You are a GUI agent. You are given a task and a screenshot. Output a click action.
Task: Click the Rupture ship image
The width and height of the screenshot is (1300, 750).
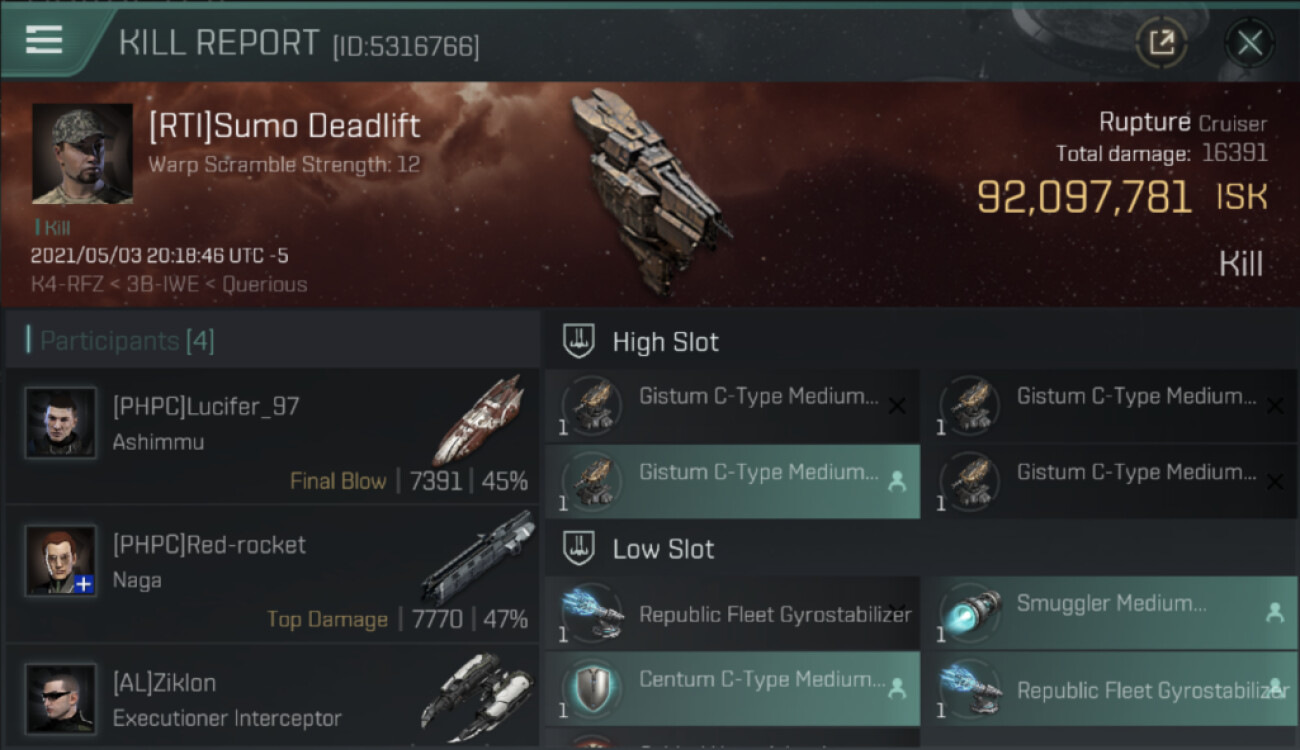tap(647, 190)
